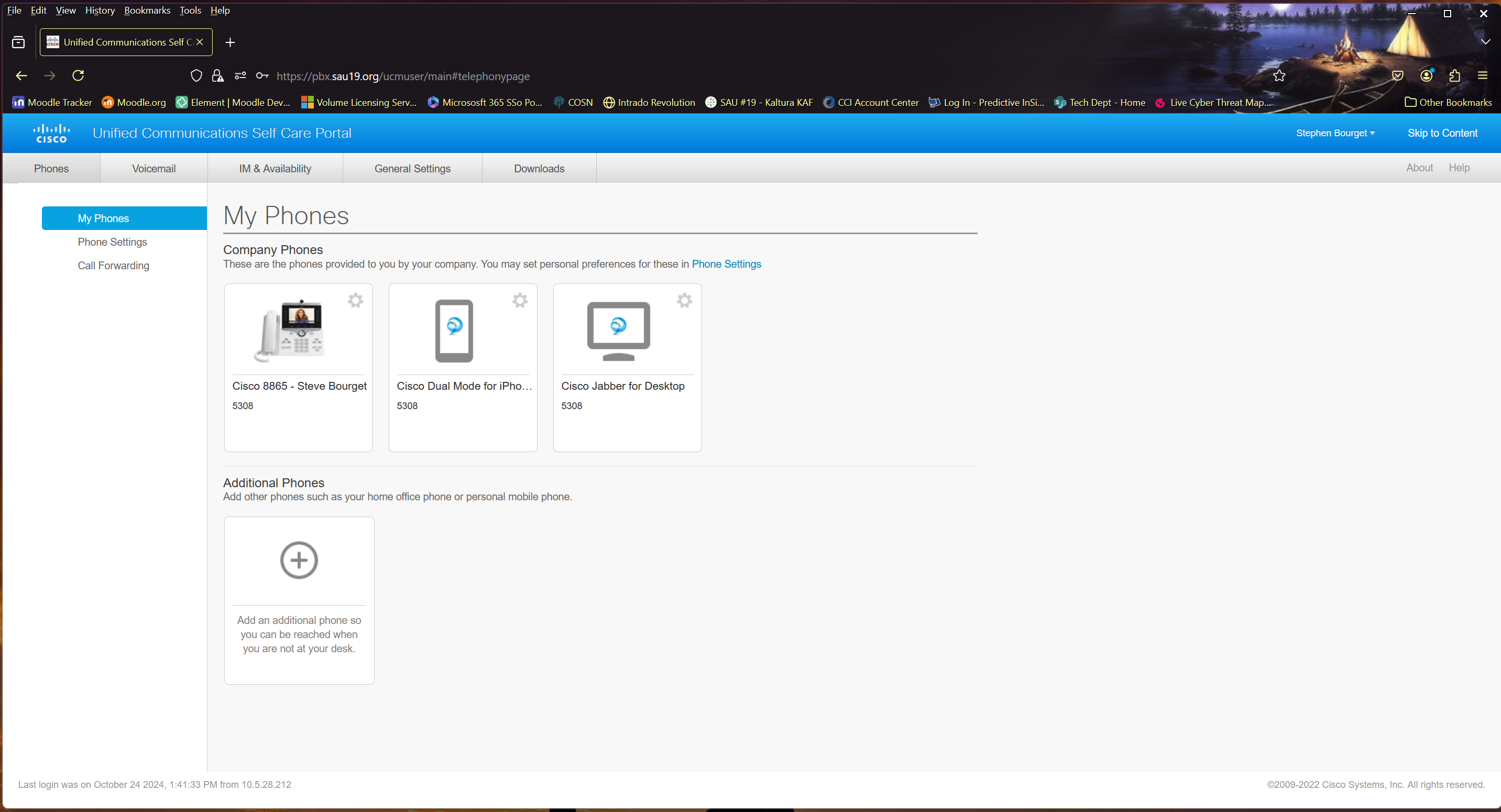Open SAU #19 Kaltura KAF bookmark
The width and height of the screenshot is (1501, 812).
point(759,103)
